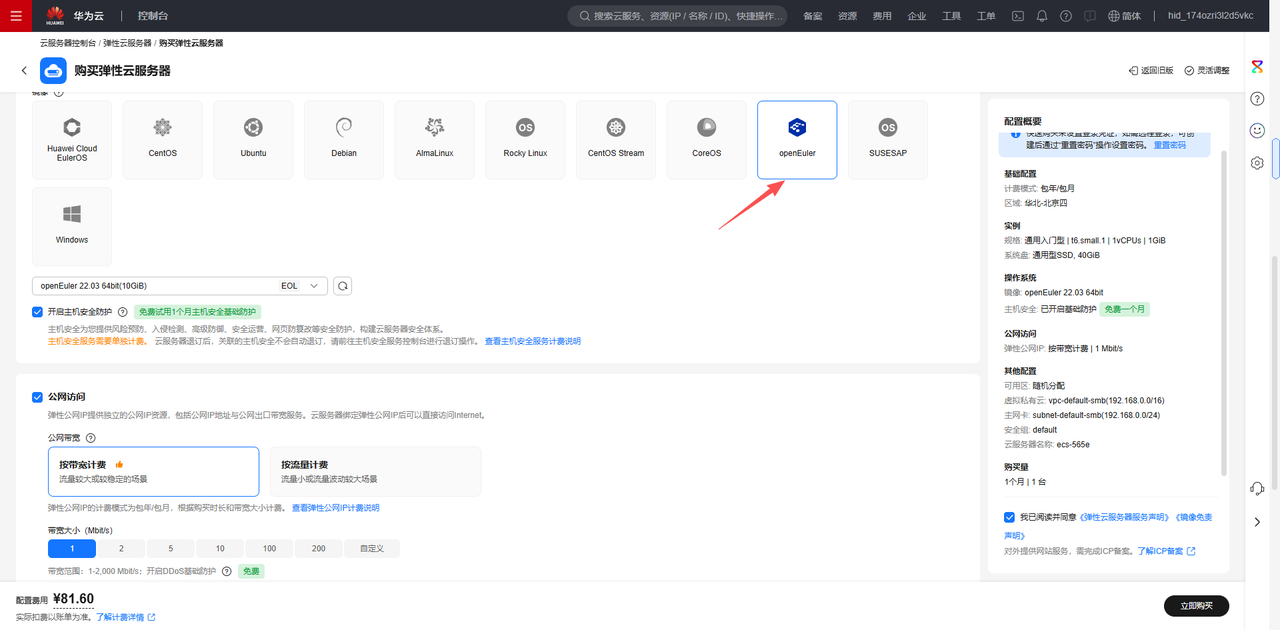Open the account menu hid_174ozri3l2d5vkc
Viewport: 1280px width, 630px height.
coord(1210,16)
